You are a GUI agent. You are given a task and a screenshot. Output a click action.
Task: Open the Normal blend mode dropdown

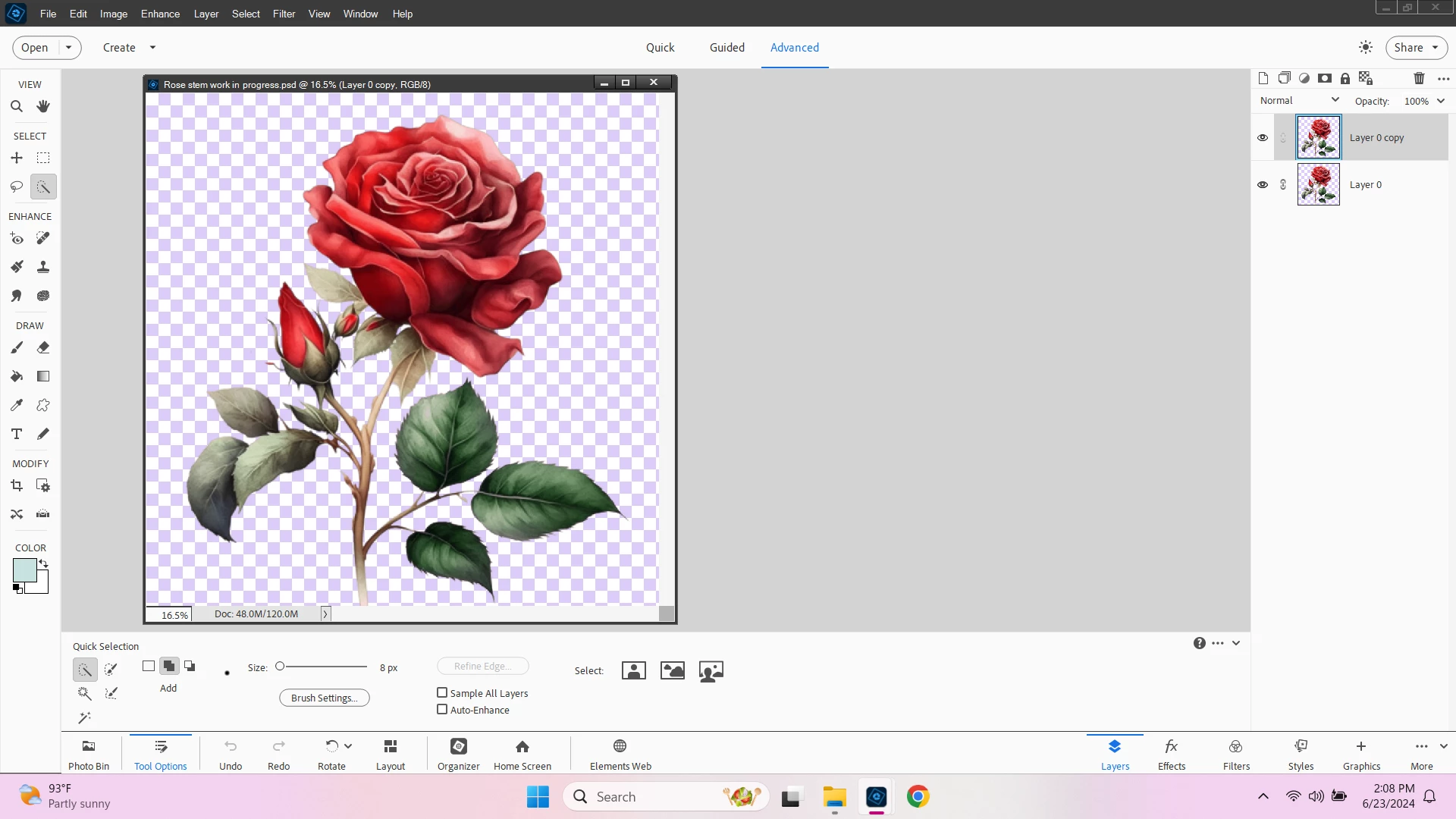(x=1299, y=100)
